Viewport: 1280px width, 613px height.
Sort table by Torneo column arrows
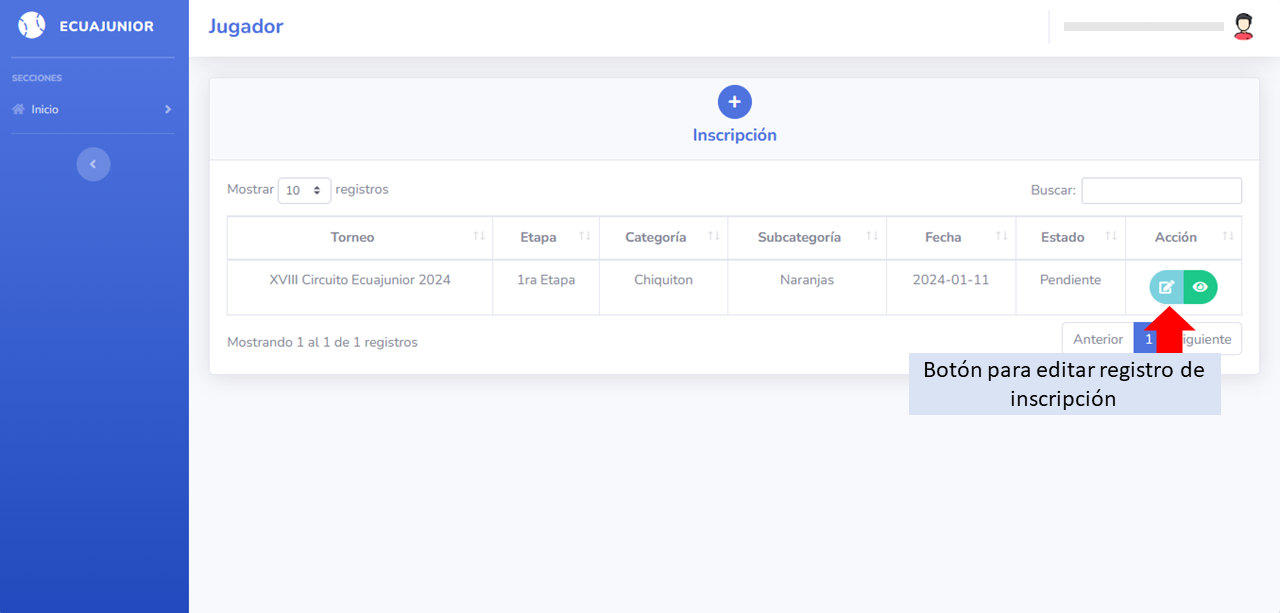coord(478,237)
